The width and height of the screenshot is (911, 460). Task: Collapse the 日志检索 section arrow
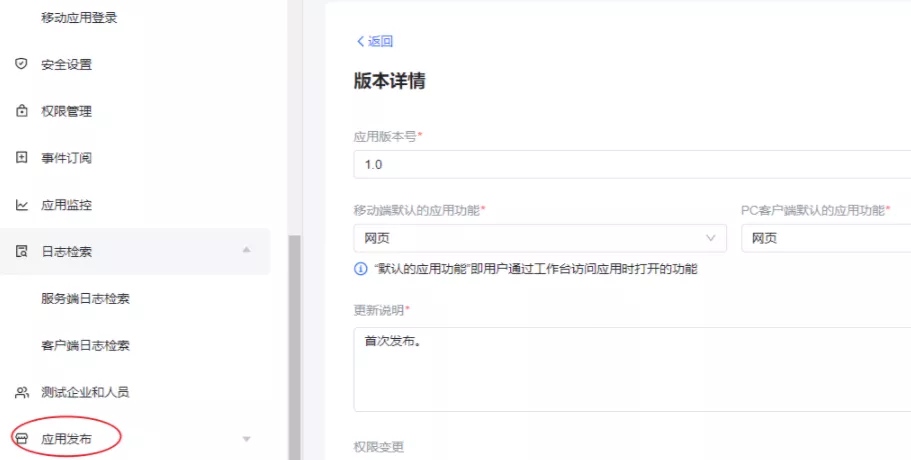pyautogui.click(x=246, y=250)
